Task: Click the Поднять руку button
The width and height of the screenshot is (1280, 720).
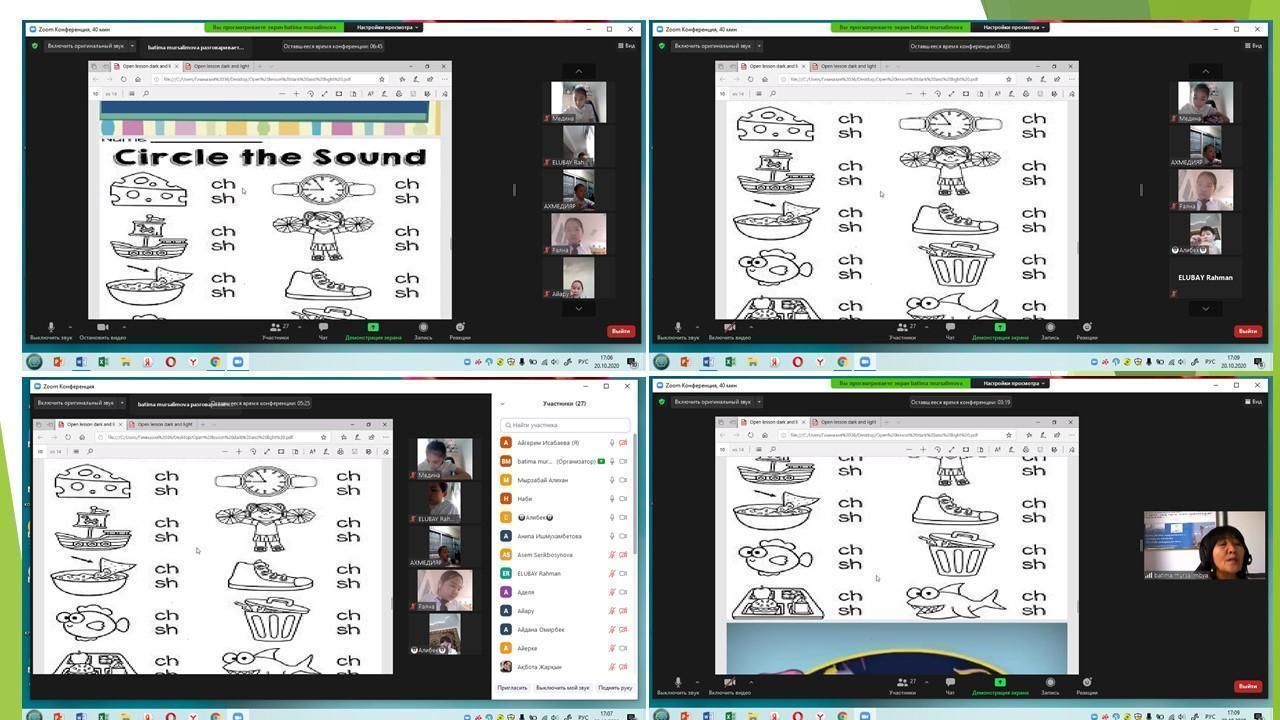Action: pos(615,688)
